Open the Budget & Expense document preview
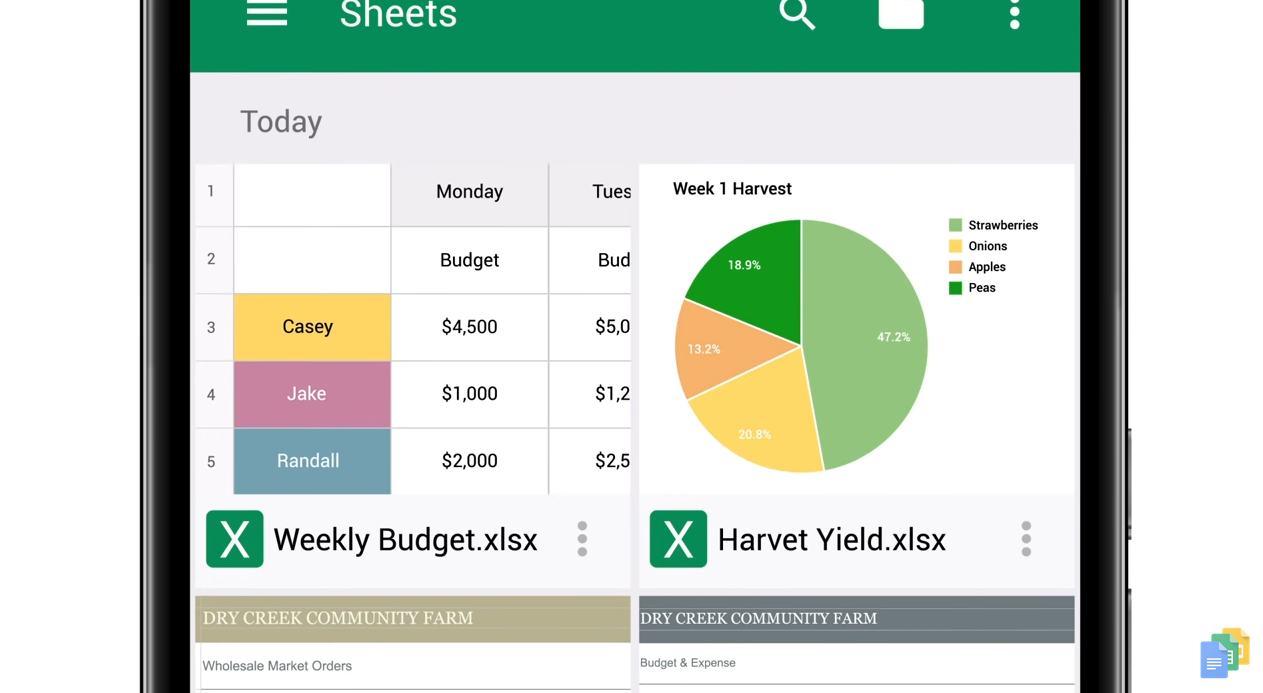The image size is (1263, 693). [856, 643]
